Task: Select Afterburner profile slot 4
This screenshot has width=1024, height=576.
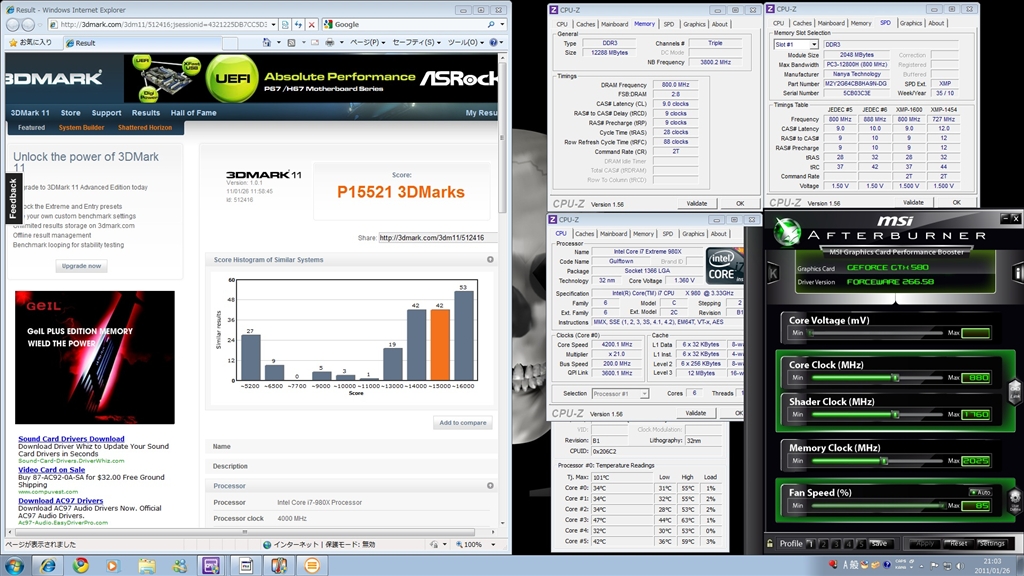Action: (x=848, y=543)
